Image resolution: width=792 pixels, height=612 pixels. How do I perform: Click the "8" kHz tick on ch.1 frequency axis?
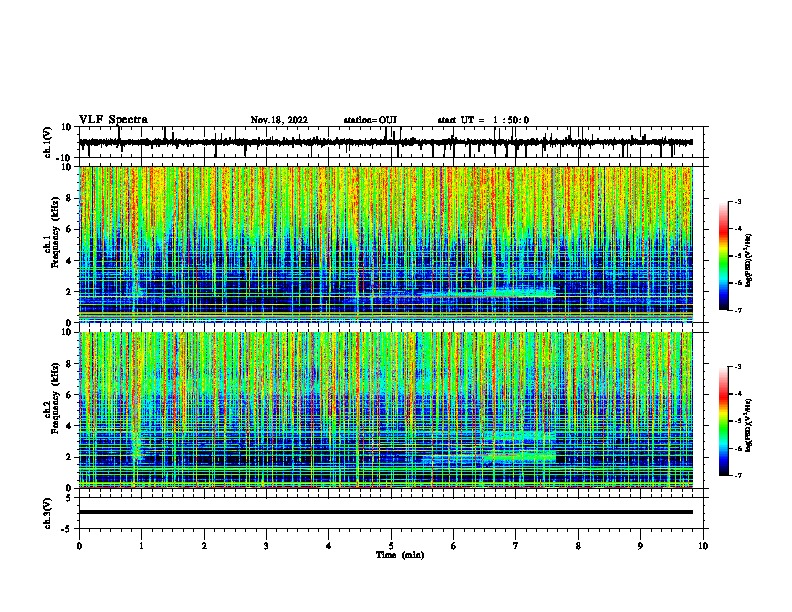click(x=69, y=198)
